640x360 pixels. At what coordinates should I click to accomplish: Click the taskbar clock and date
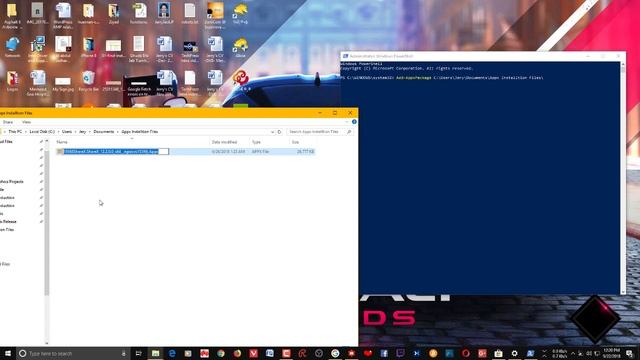611,353
